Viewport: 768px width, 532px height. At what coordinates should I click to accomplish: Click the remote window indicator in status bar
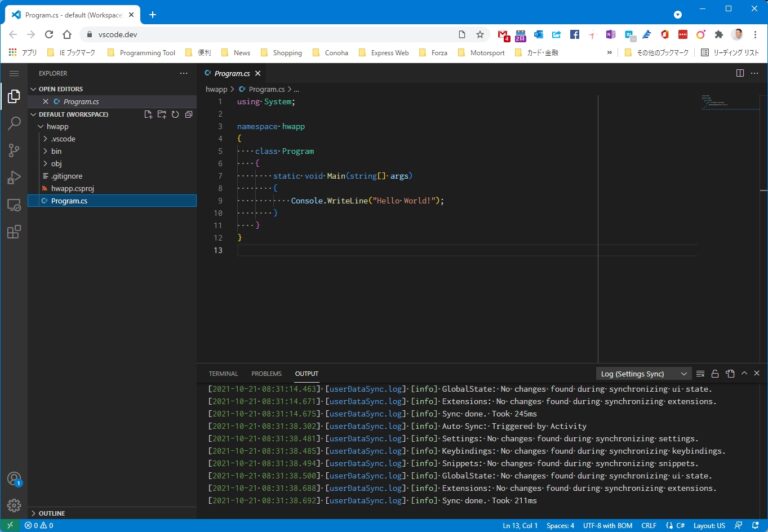point(10,525)
